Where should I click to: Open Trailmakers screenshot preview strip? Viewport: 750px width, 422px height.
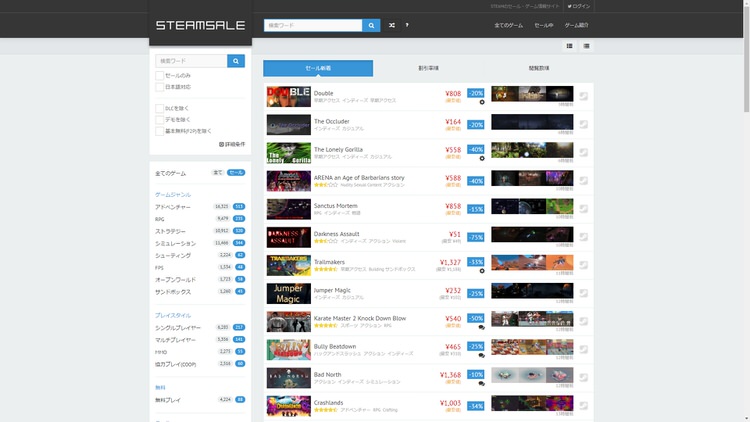point(532,263)
